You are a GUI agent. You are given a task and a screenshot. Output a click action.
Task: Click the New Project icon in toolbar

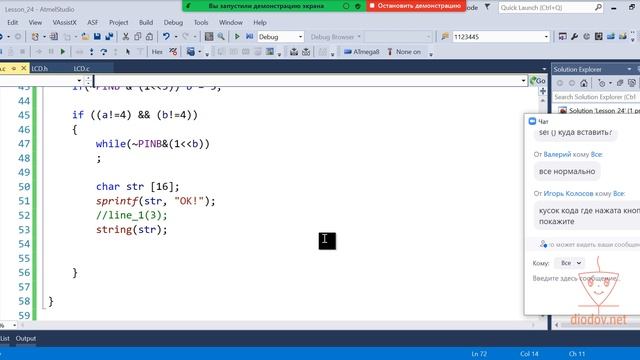point(35,37)
